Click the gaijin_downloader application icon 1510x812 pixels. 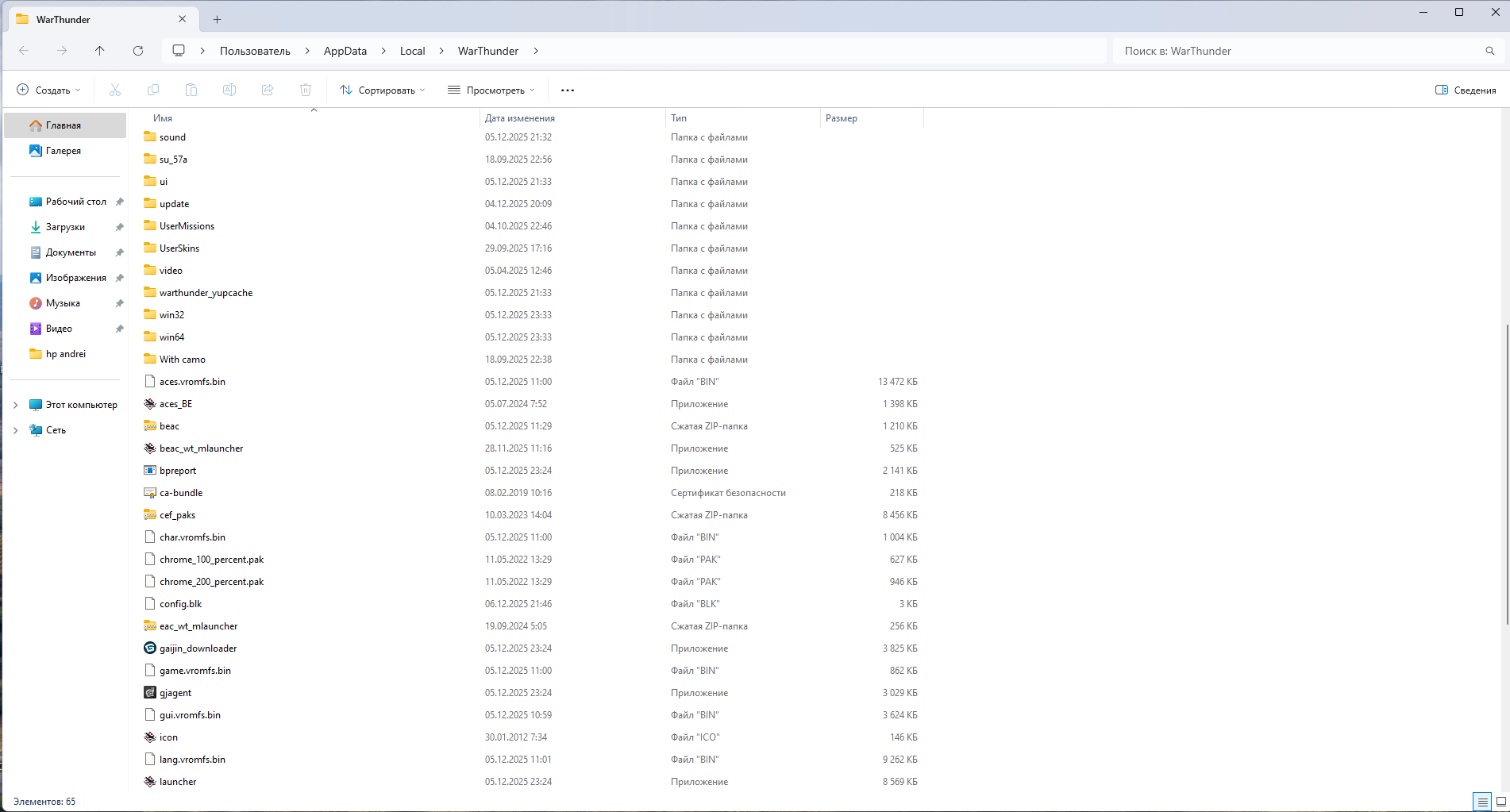[x=150, y=648]
